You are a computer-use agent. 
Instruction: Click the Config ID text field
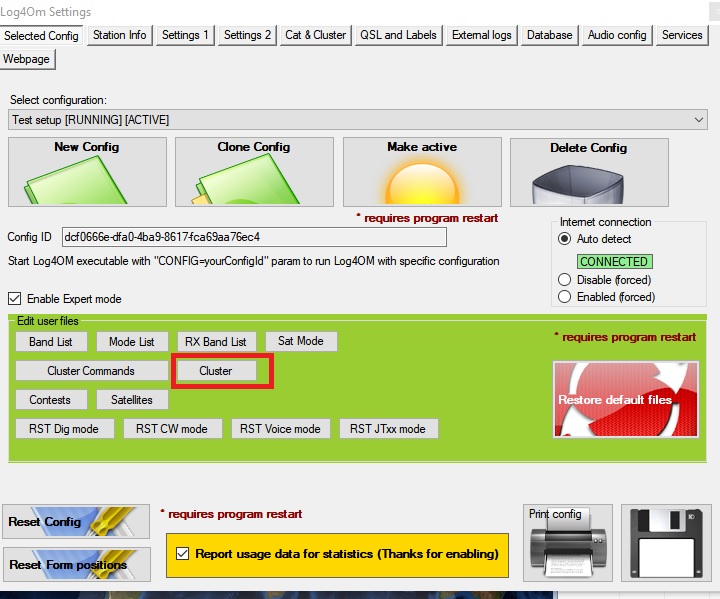tap(254, 237)
